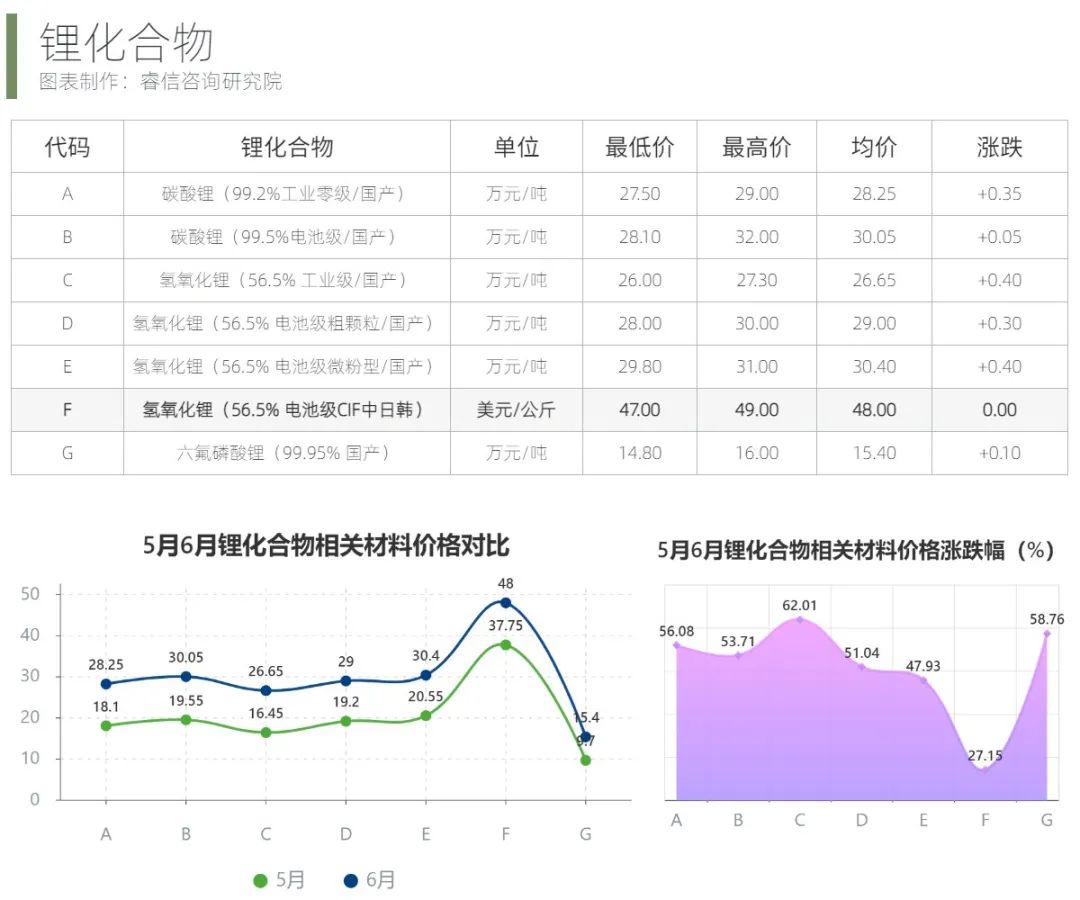The image size is (1080, 900).
Task: Click the green data point labeled 37.75
Action: (505, 645)
